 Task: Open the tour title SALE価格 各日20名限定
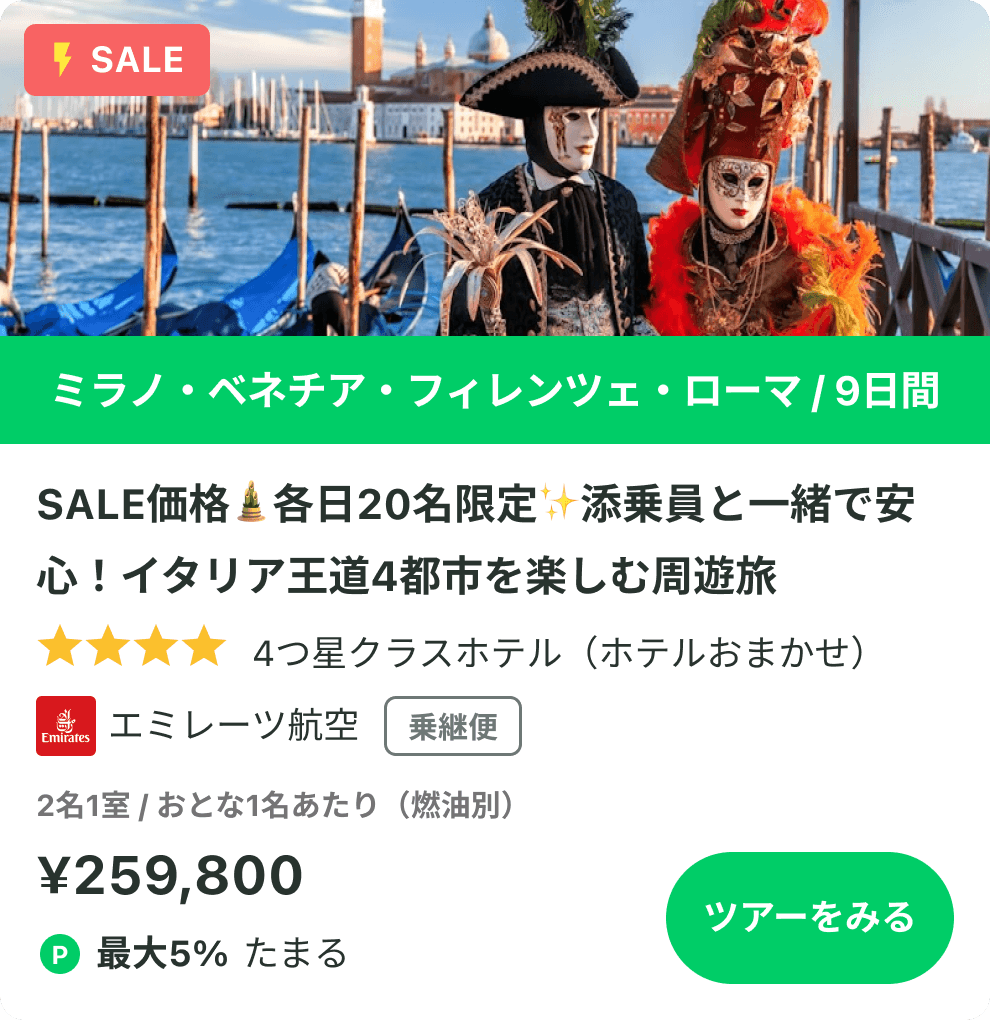pos(476,539)
